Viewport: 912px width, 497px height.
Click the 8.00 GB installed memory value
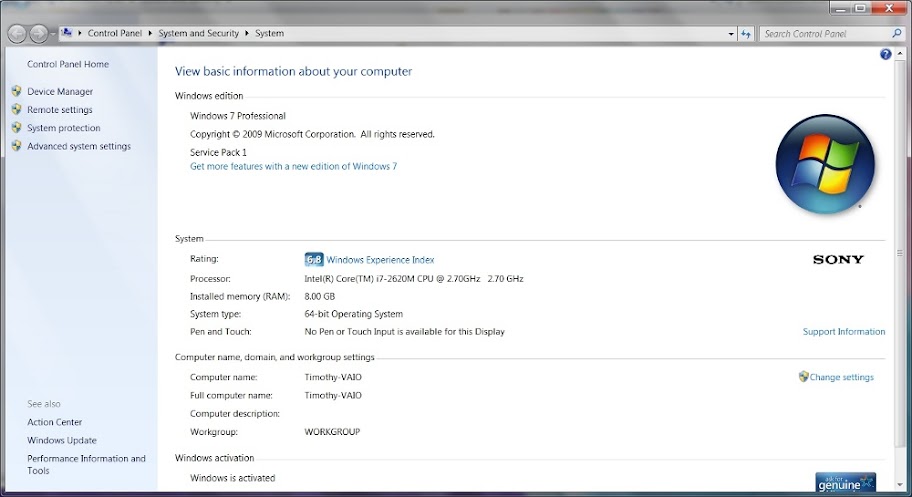(x=319, y=296)
